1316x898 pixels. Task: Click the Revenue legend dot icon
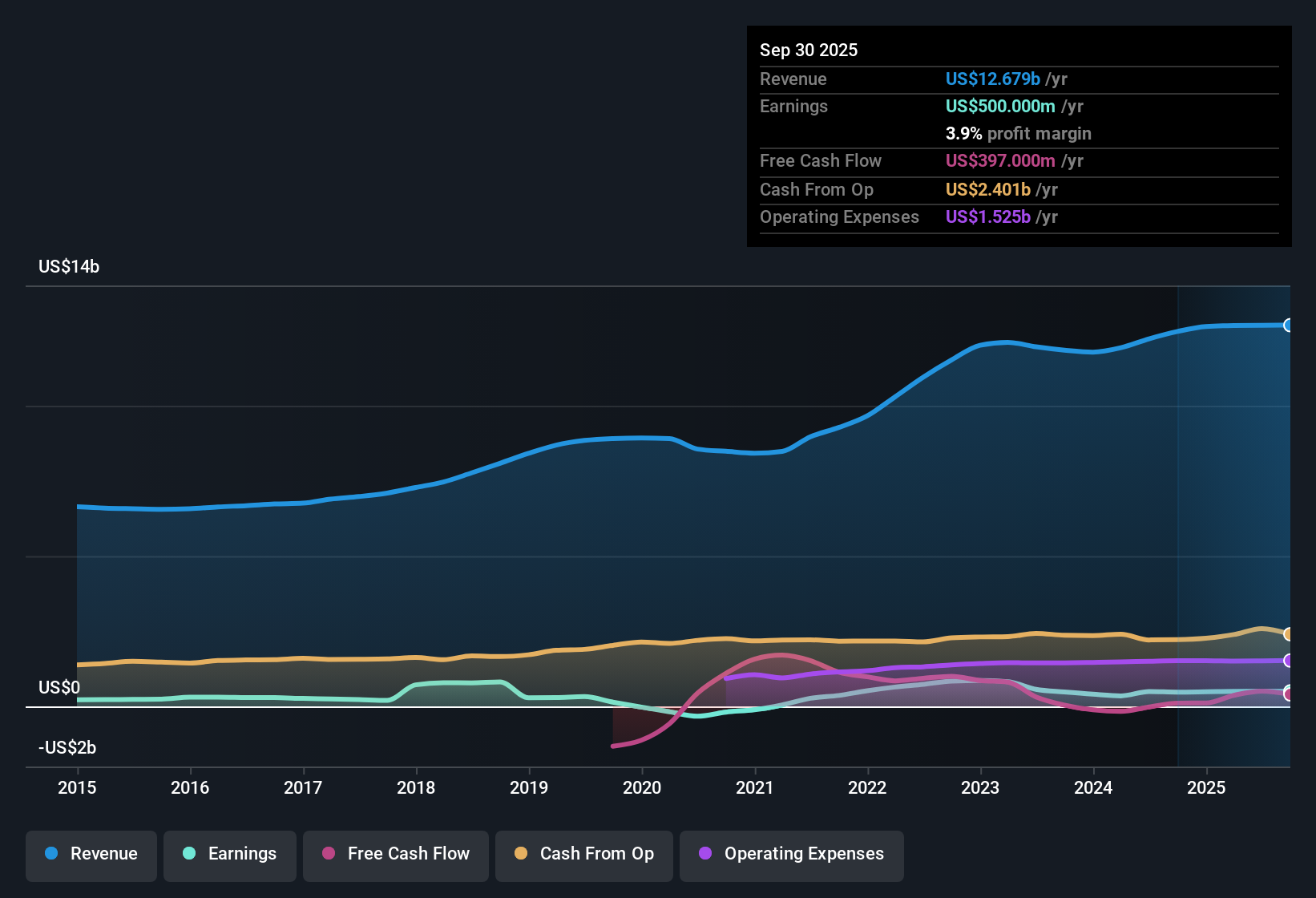(x=50, y=854)
